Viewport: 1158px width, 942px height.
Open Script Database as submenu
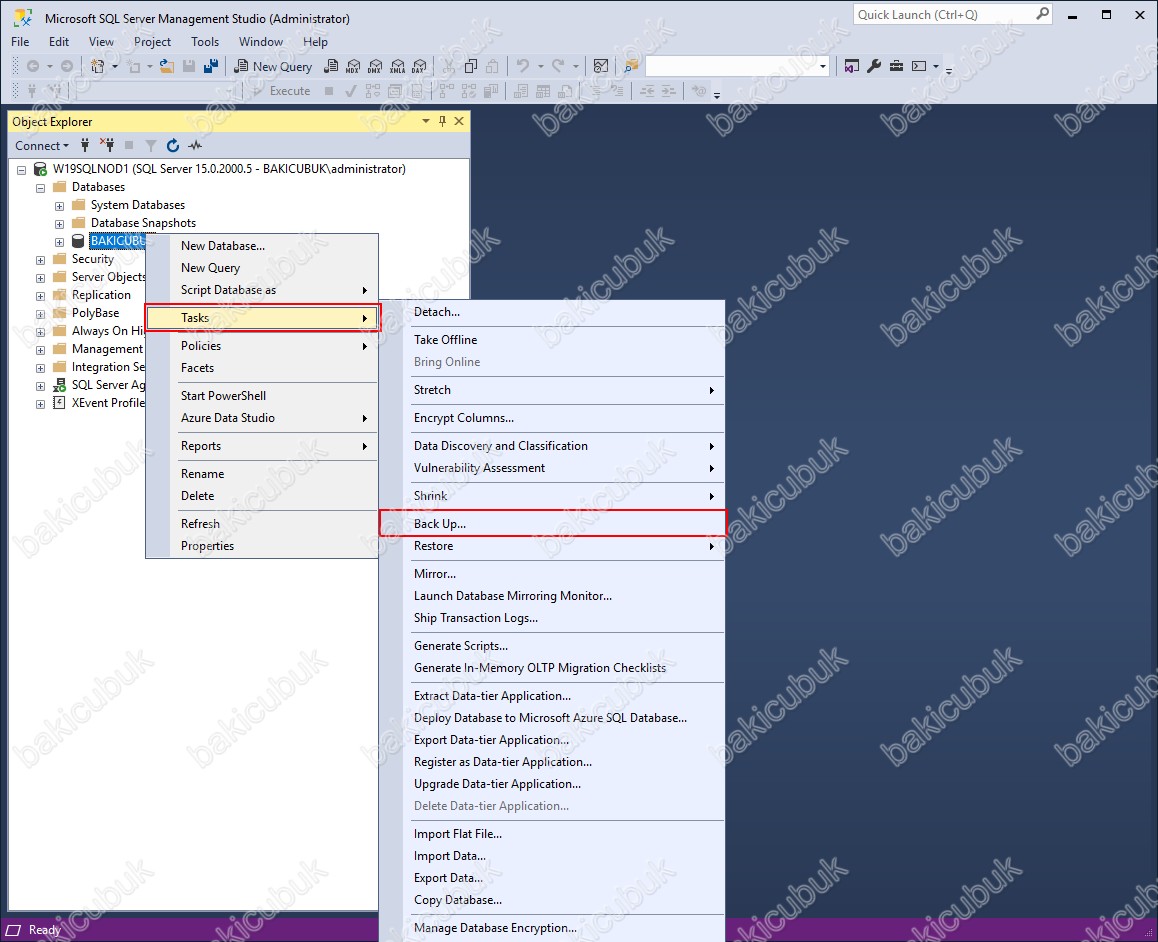pyautogui.click(x=262, y=290)
